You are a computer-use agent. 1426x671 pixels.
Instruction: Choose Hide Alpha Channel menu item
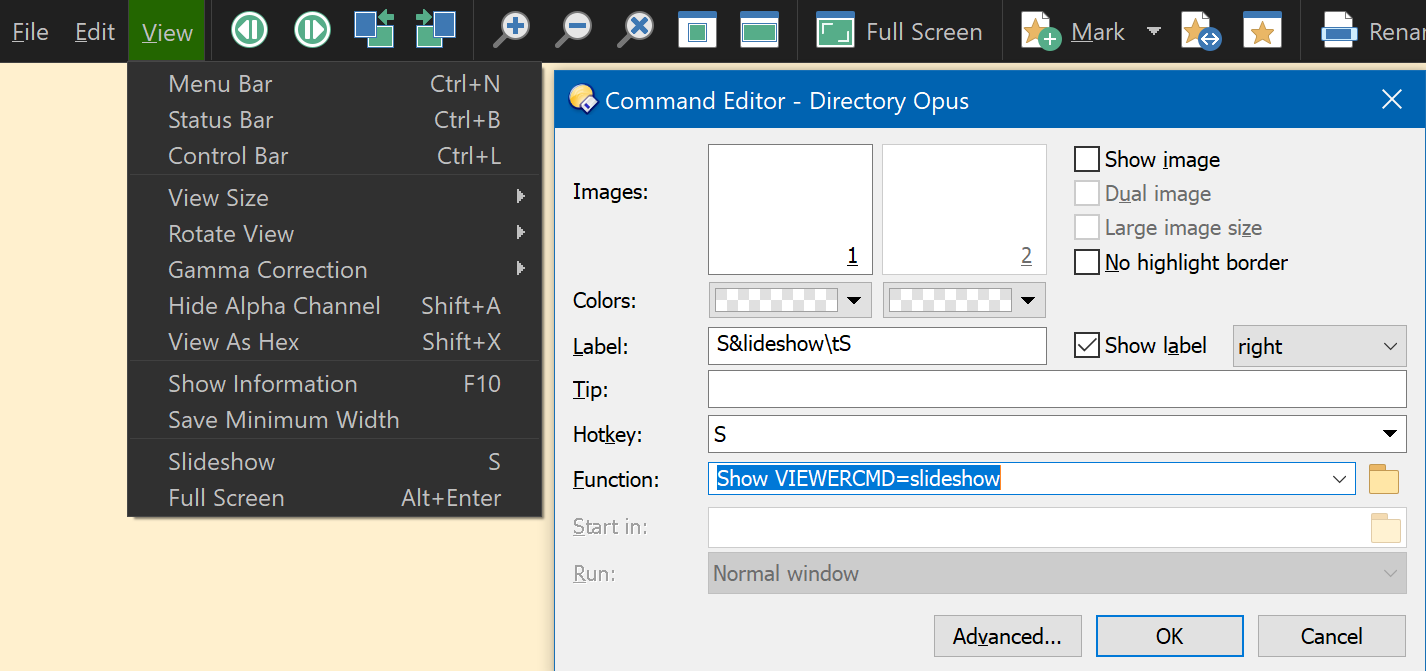click(x=335, y=306)
